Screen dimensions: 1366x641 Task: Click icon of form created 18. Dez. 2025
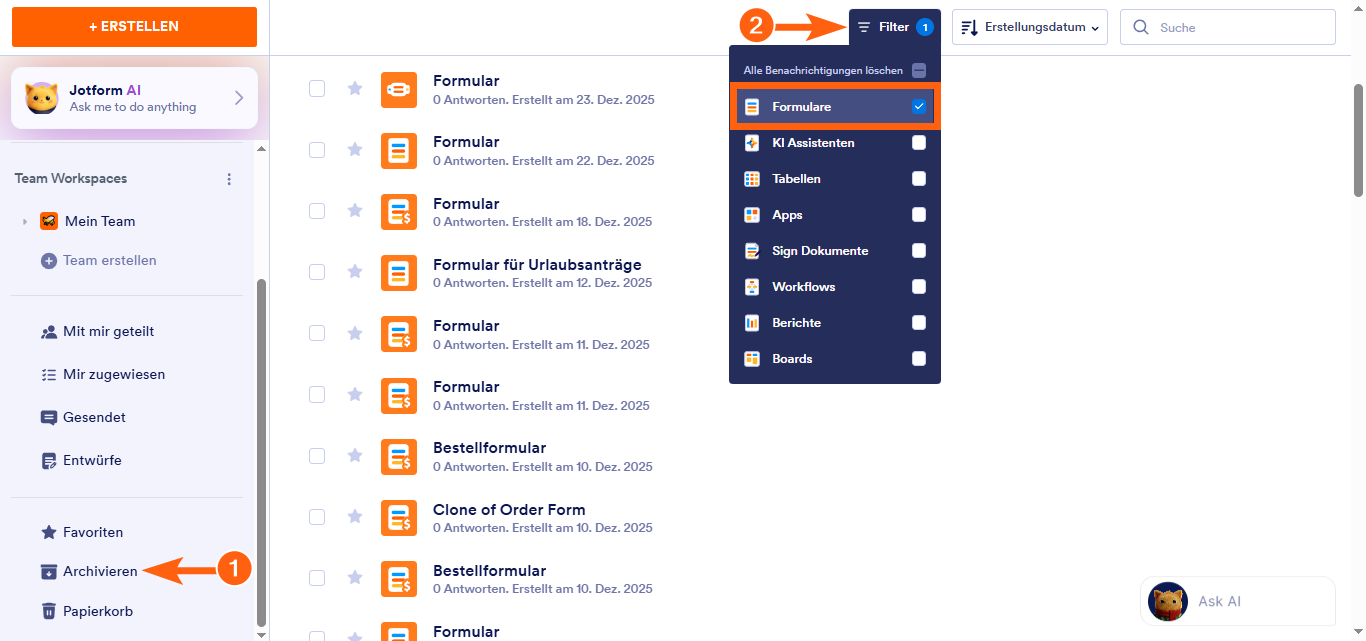click(x=399, y=212)
